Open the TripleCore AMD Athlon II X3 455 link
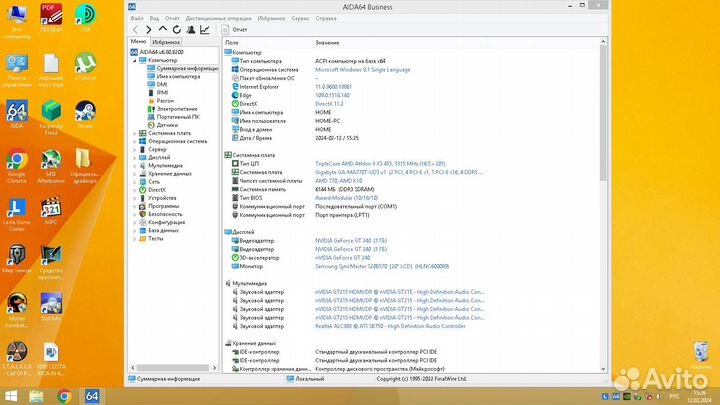 (x=380, y=163)
